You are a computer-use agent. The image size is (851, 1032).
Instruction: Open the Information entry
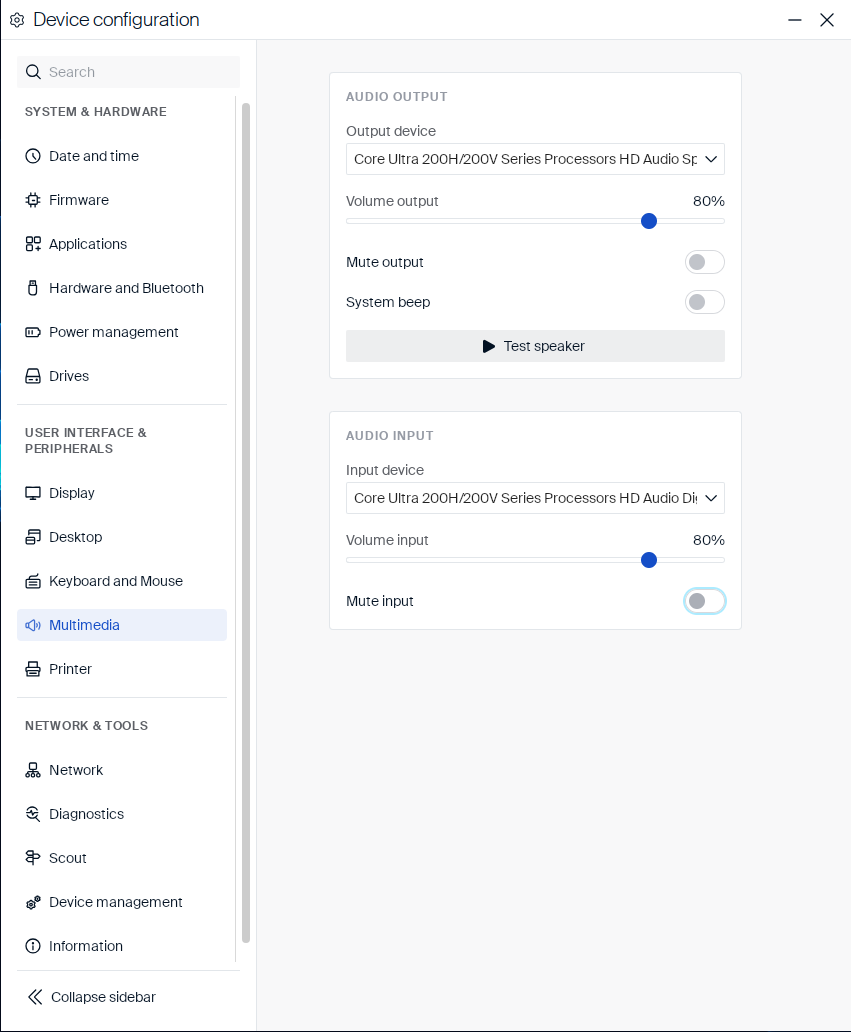(x=122, y=946)
